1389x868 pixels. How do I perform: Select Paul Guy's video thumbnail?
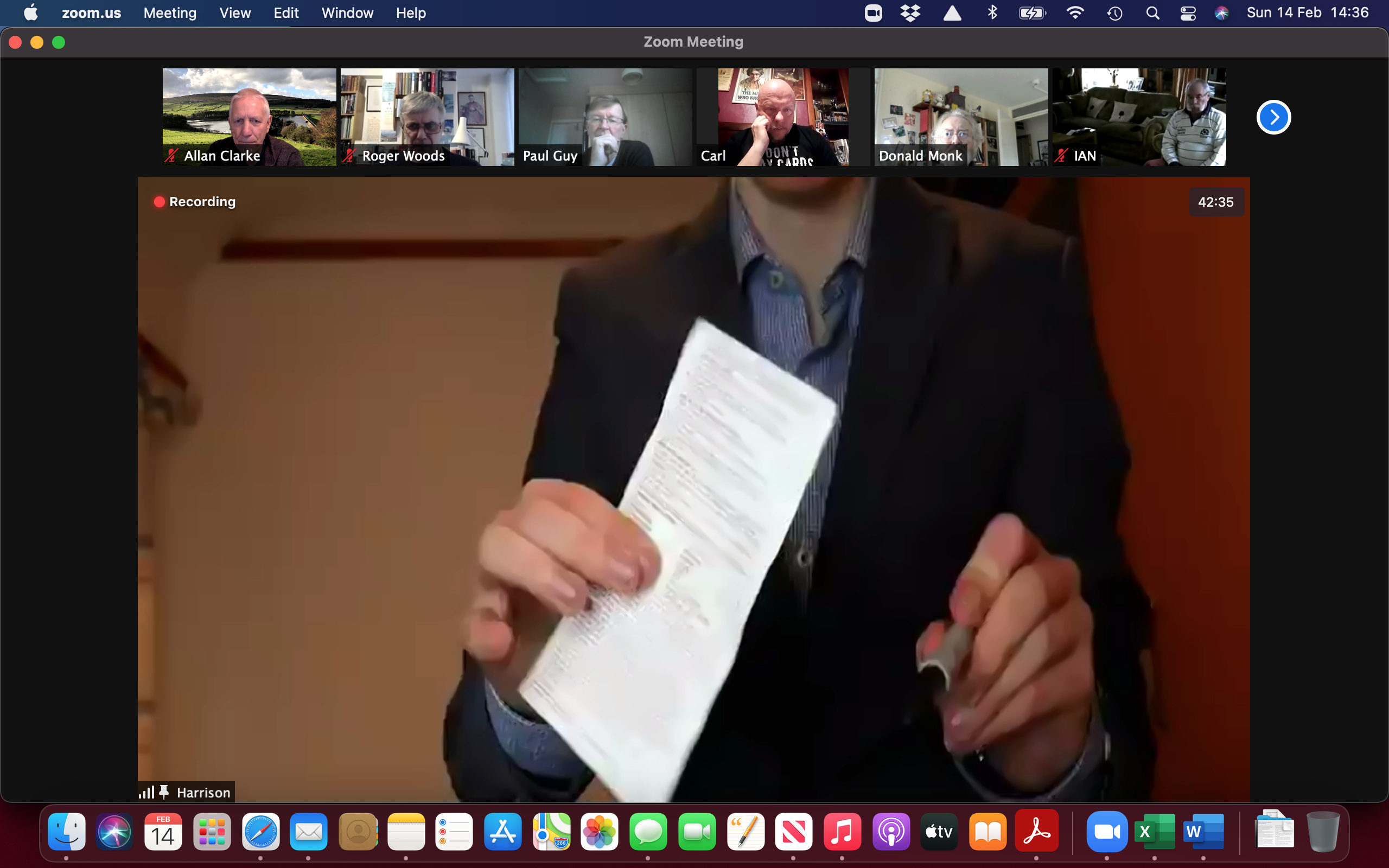point(605,117)
